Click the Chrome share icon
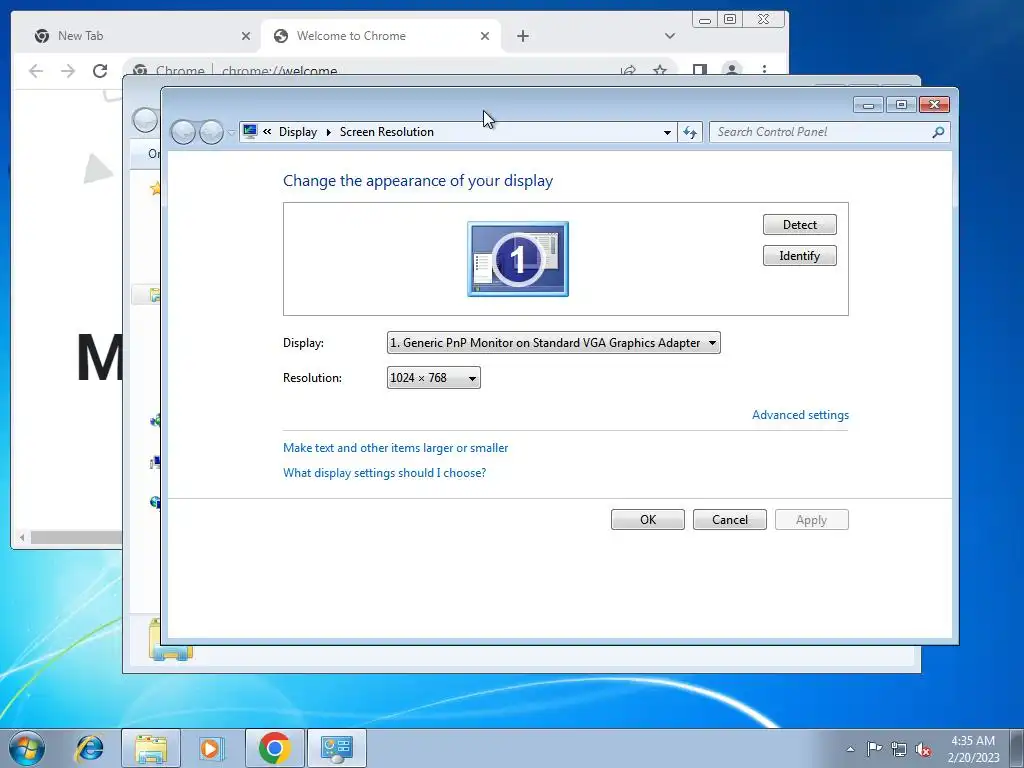 [x=628, y=69]
